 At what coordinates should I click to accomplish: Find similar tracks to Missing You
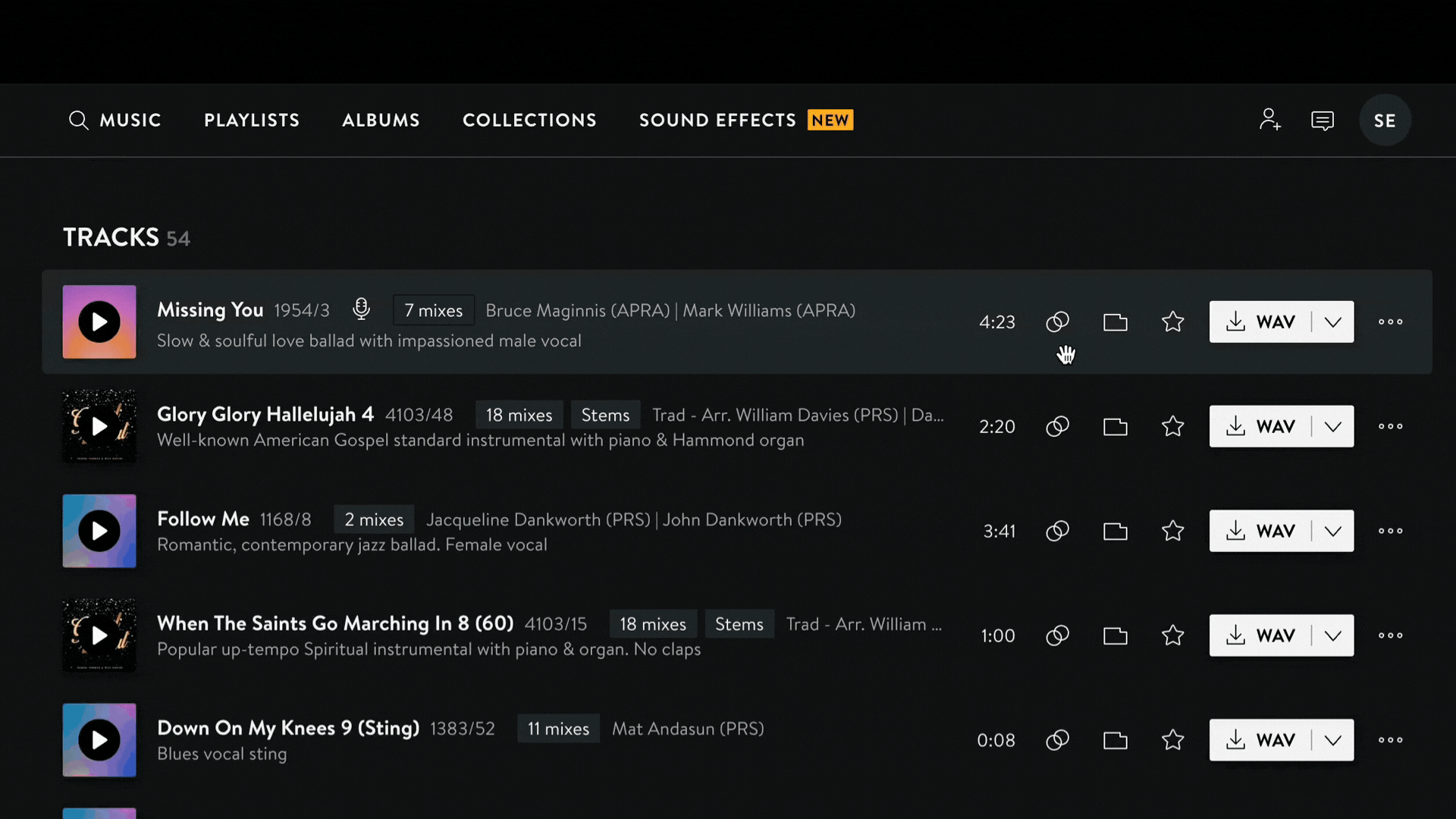(x=1057, y=322)
